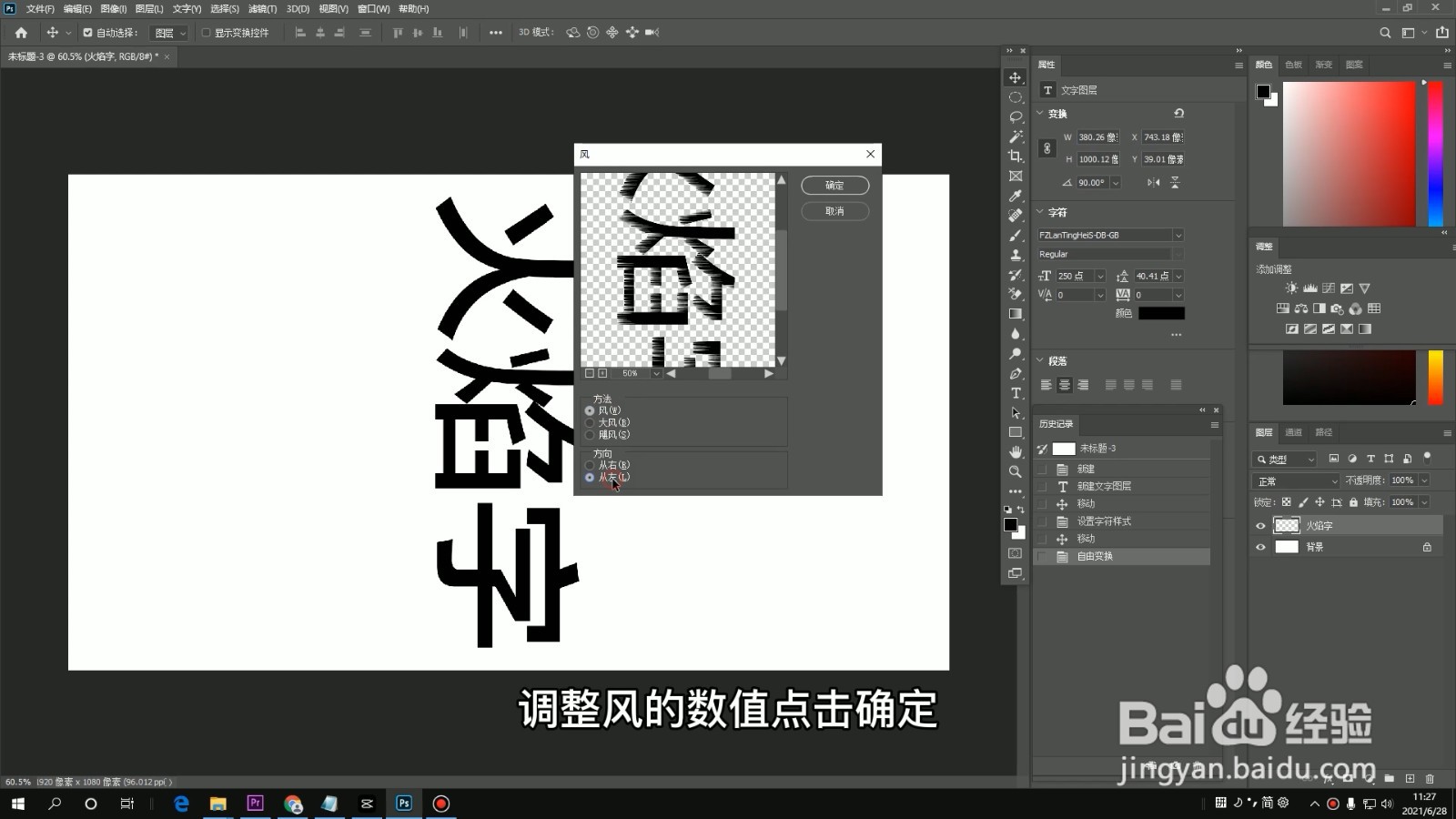Screen dimensions: 1456x819
Task: Click the 火焰字 layer thumbnail
Action: coord(1287,525)
